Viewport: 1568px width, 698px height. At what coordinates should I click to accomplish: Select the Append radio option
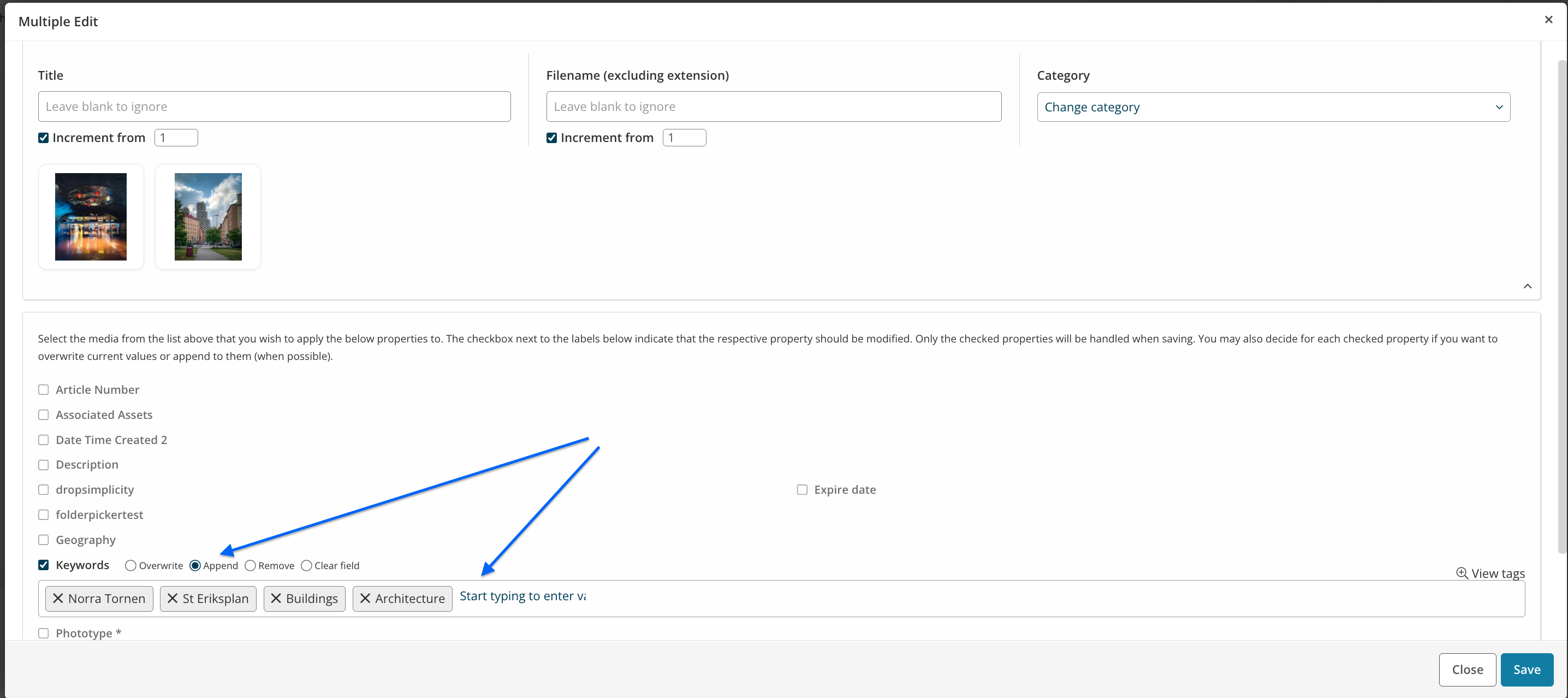[x=195, y=565]
